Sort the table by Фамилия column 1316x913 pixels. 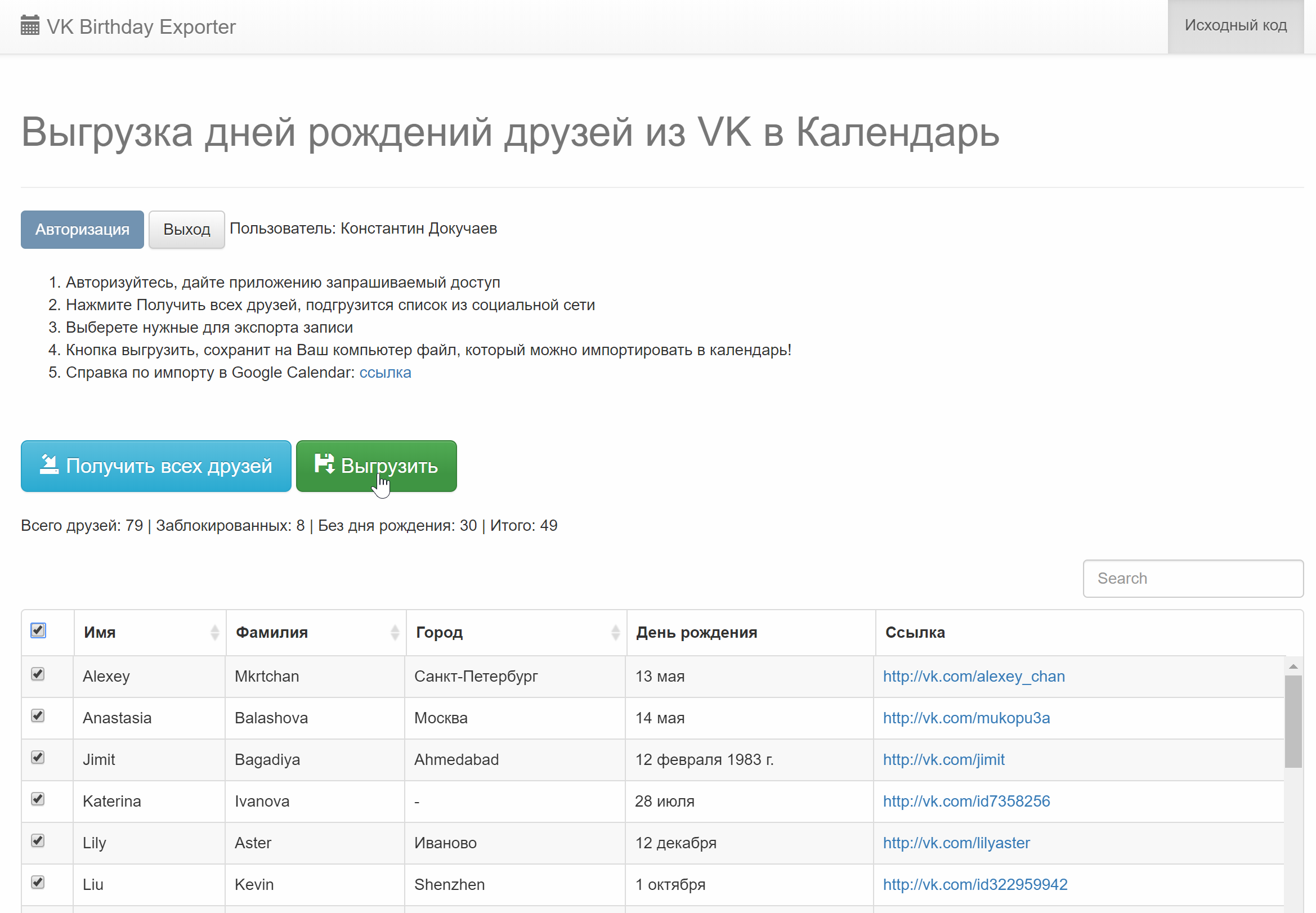pyautogui.click(x=316, y=632)
